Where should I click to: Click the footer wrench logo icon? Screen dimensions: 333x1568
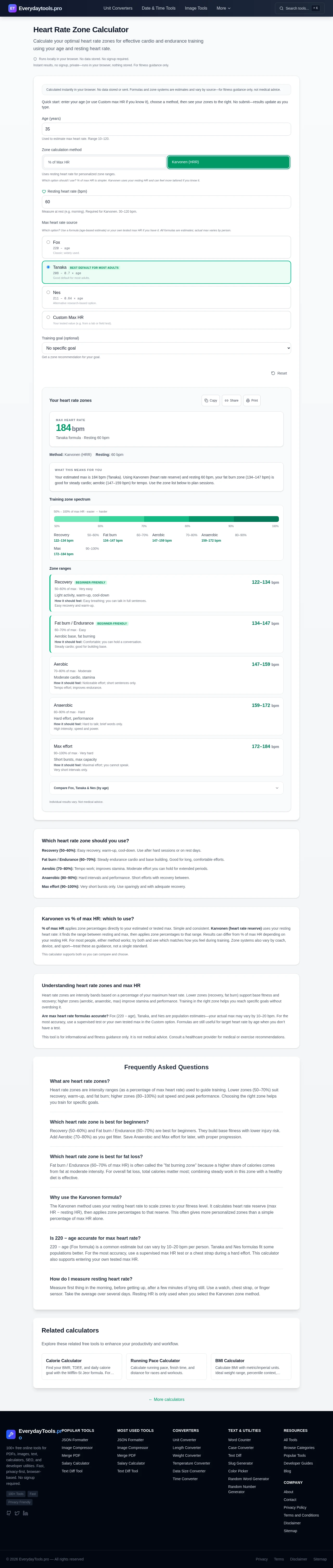pos(11,1434)
